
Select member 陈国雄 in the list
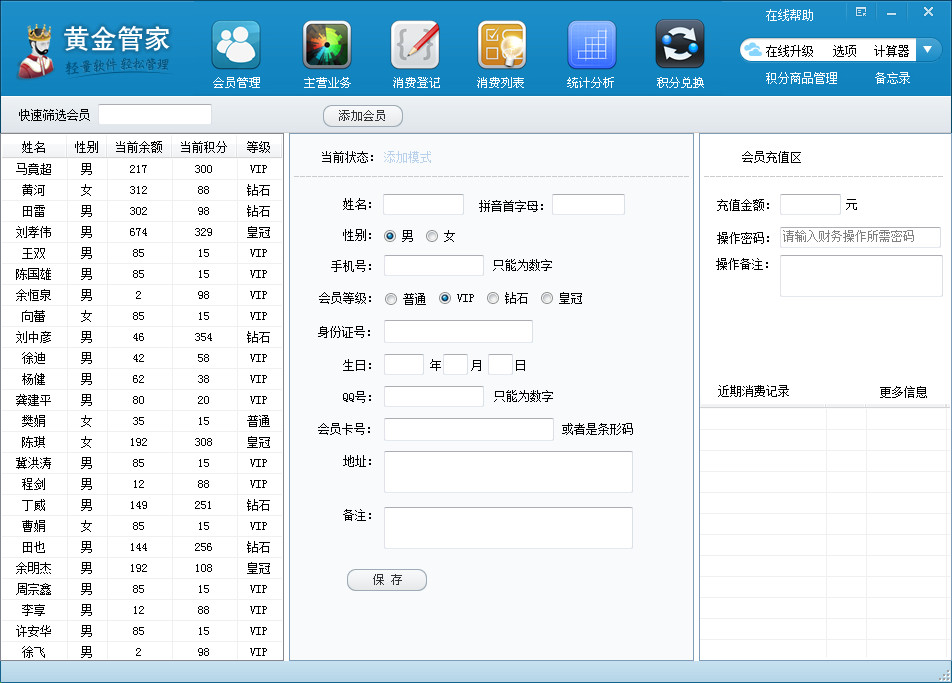pyautogui.click(x=142, y=274)
